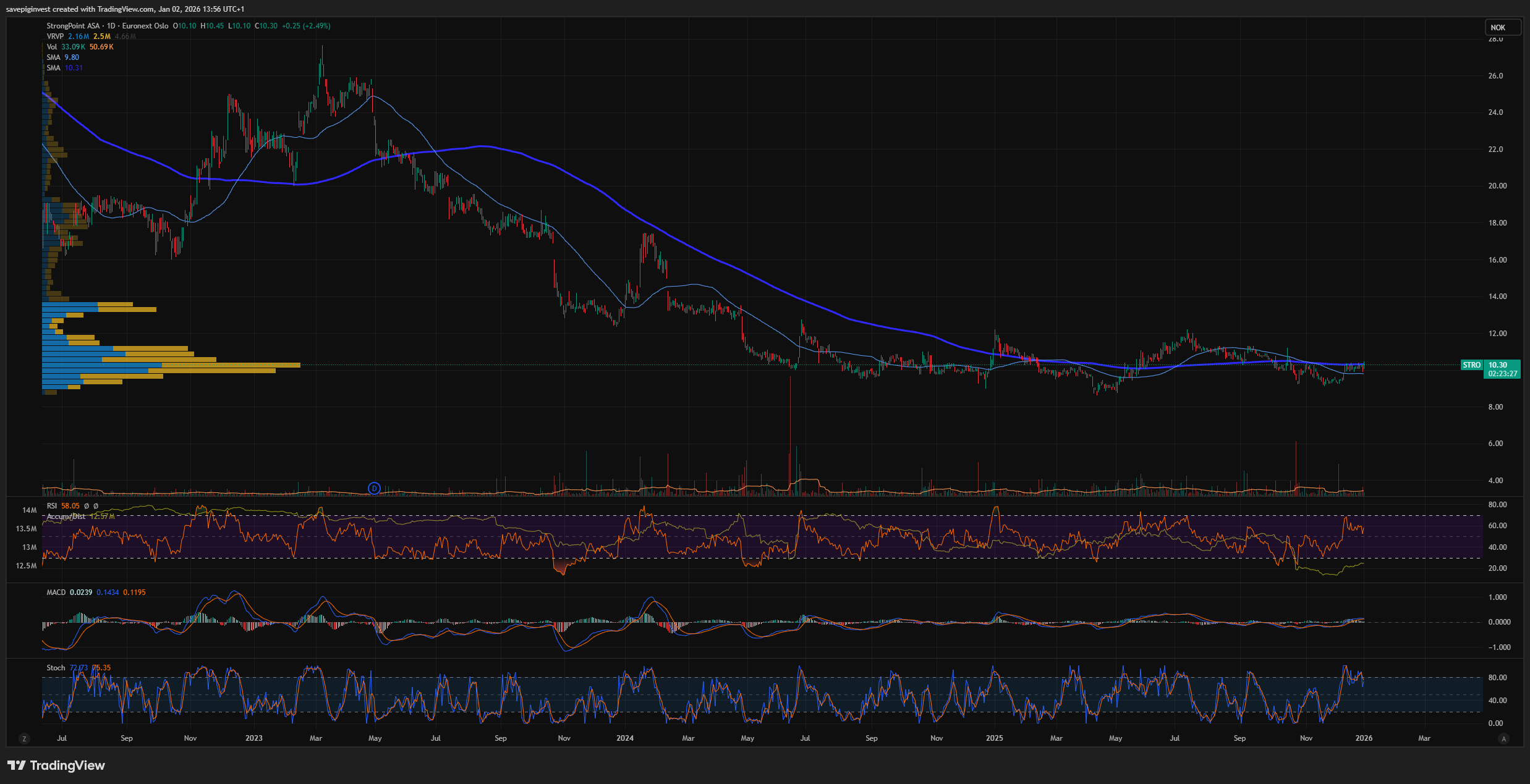Select the SMA 10.31 legend entry

click(54, 68)
